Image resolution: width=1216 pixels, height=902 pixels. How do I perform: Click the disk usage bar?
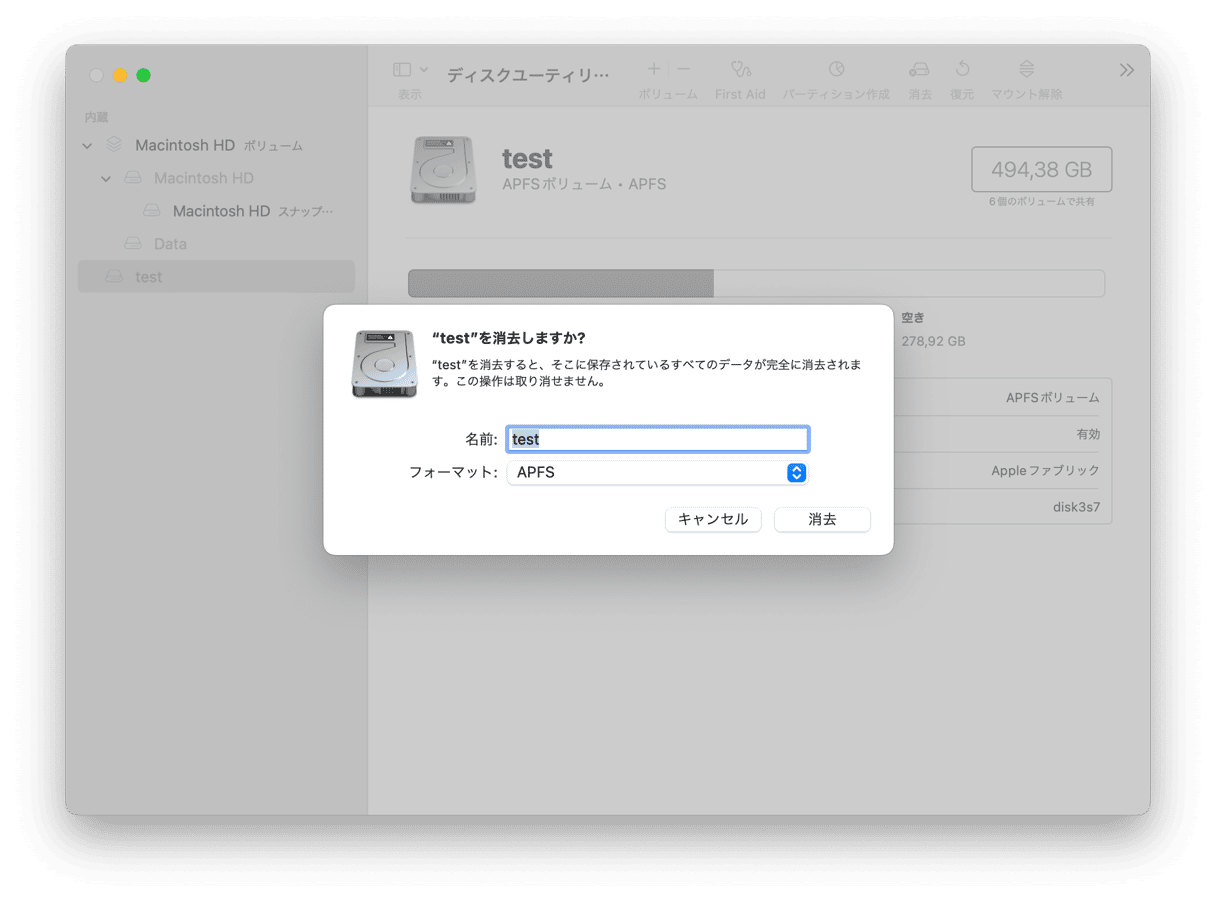[755, 283]
